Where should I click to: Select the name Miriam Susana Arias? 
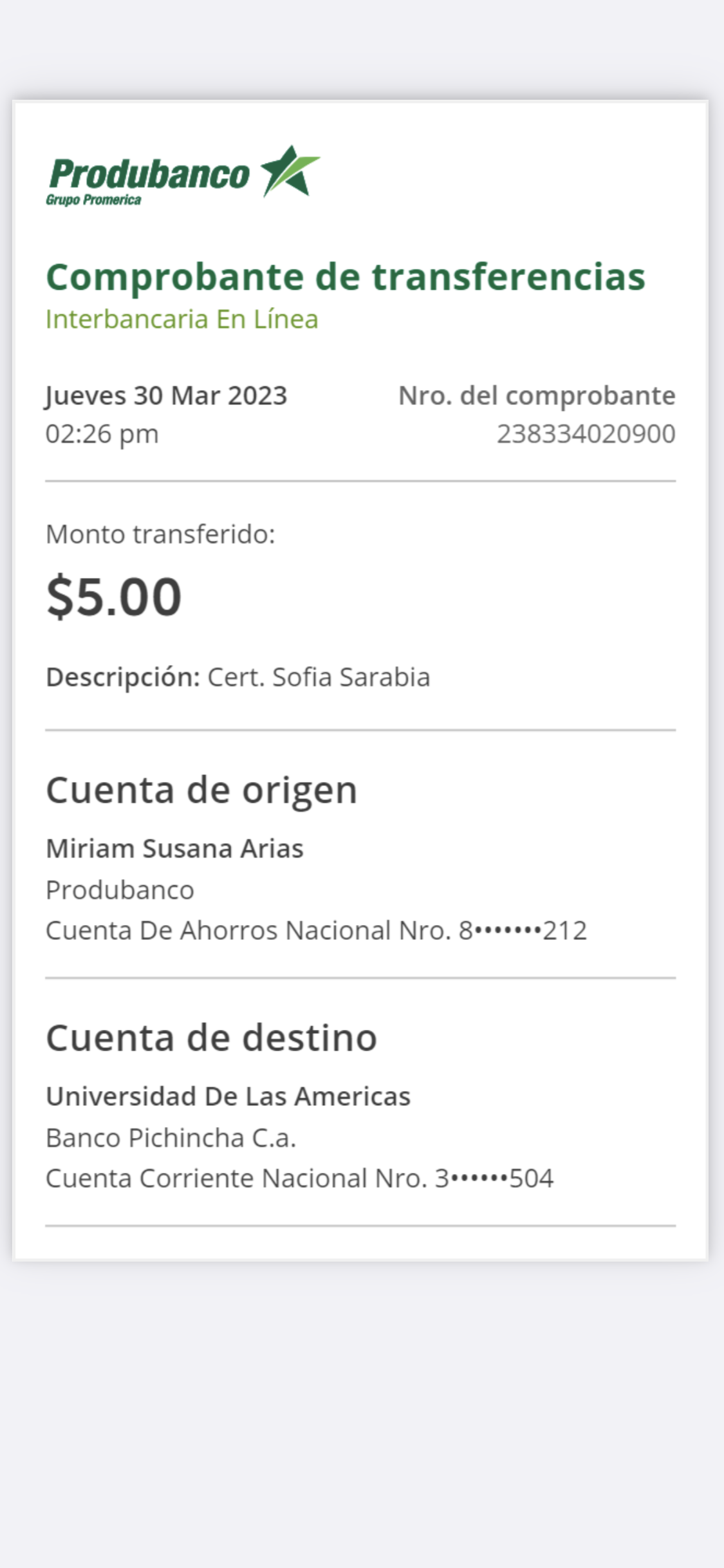(174, 848)
